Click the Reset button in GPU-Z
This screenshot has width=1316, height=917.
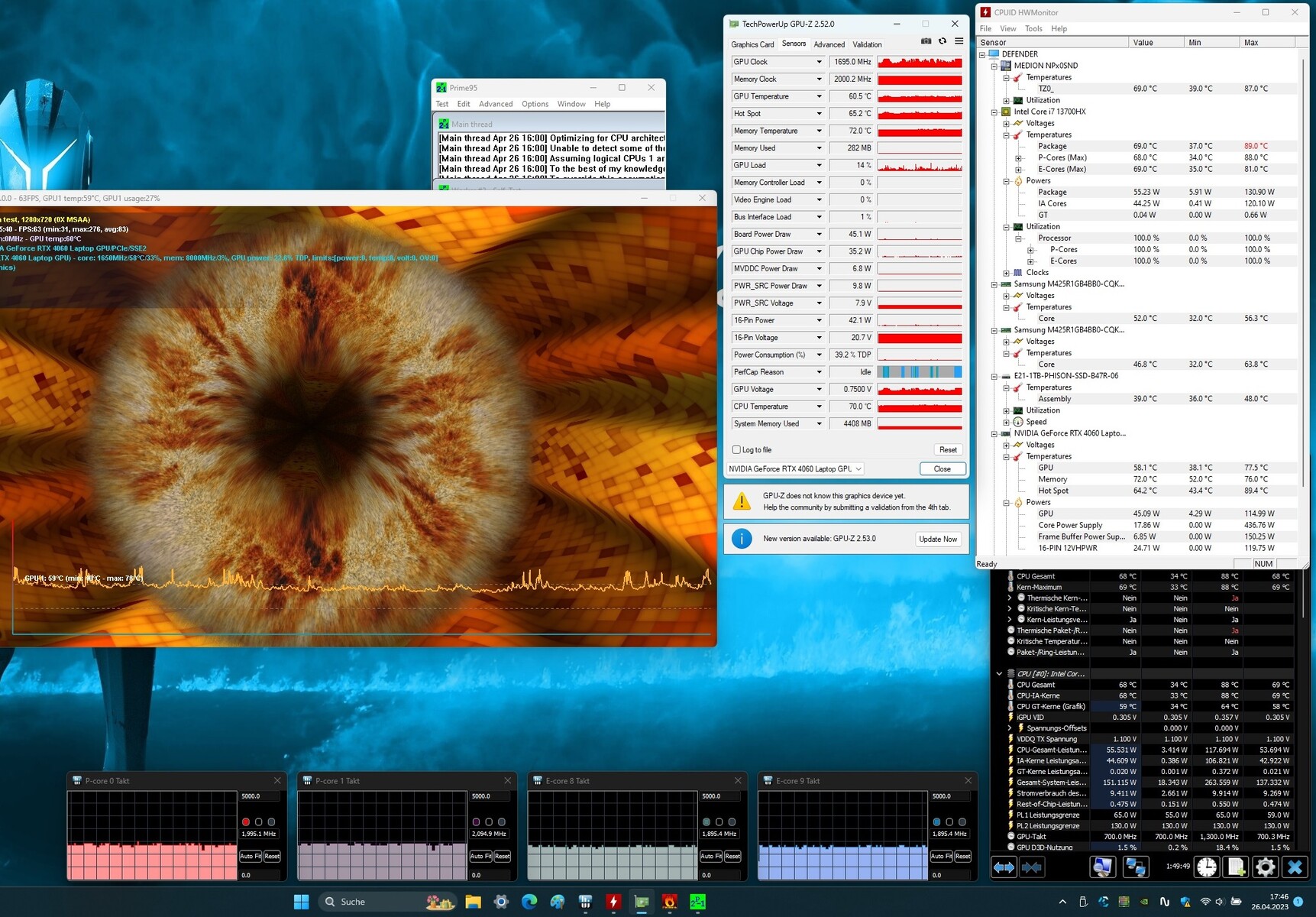pos(948,449)
